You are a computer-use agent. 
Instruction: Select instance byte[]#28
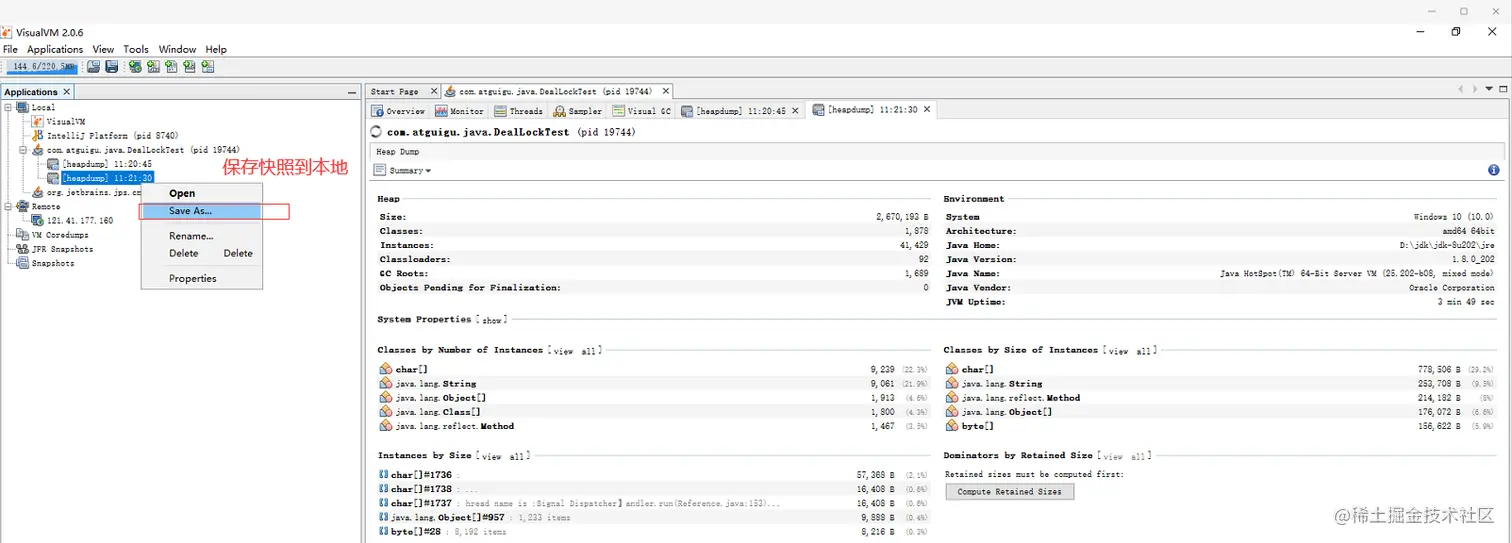tap(415, 532)
